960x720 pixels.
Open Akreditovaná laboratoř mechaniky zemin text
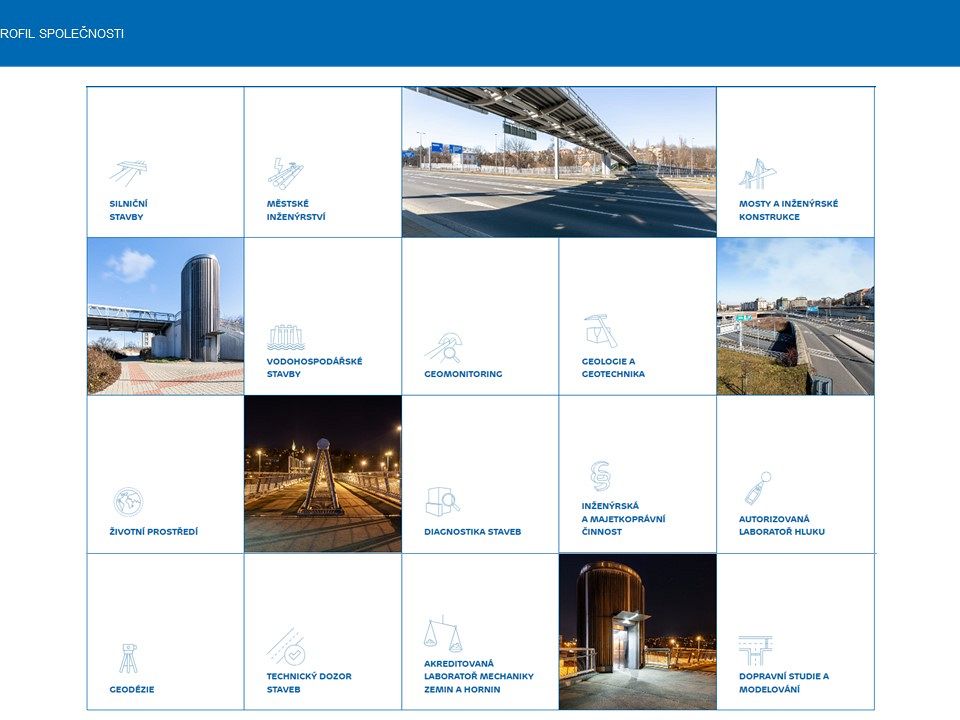(x=479, y=677)
